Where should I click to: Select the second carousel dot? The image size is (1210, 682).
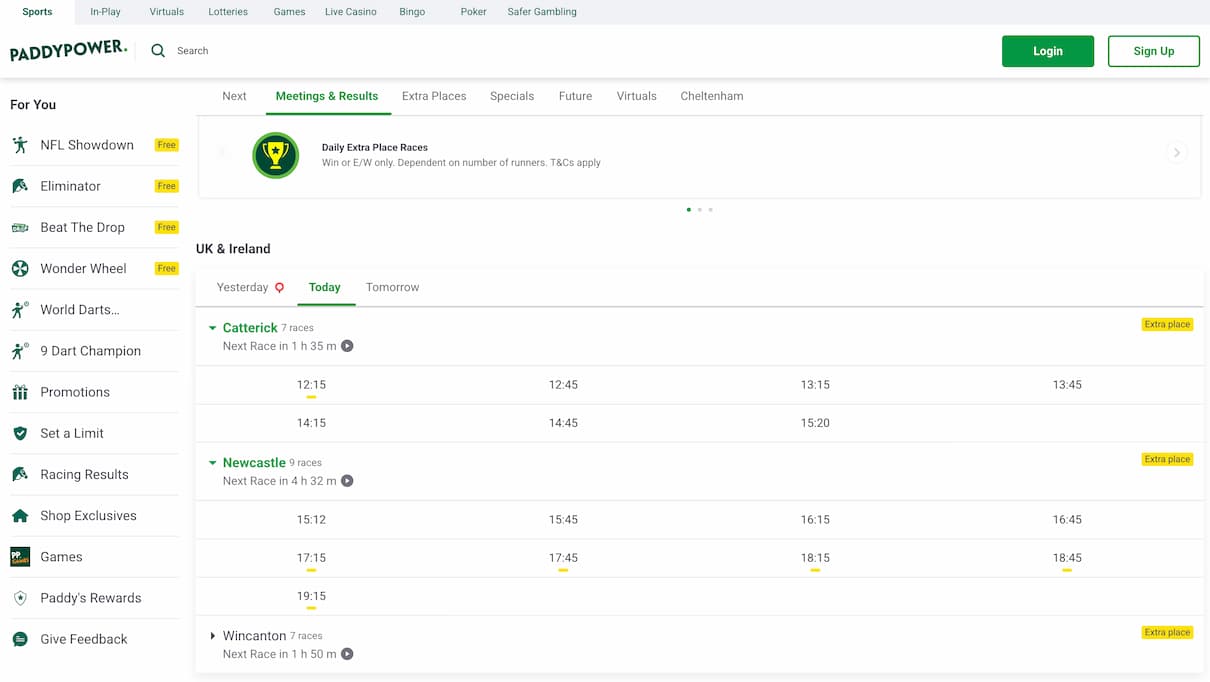click(700, 210)
